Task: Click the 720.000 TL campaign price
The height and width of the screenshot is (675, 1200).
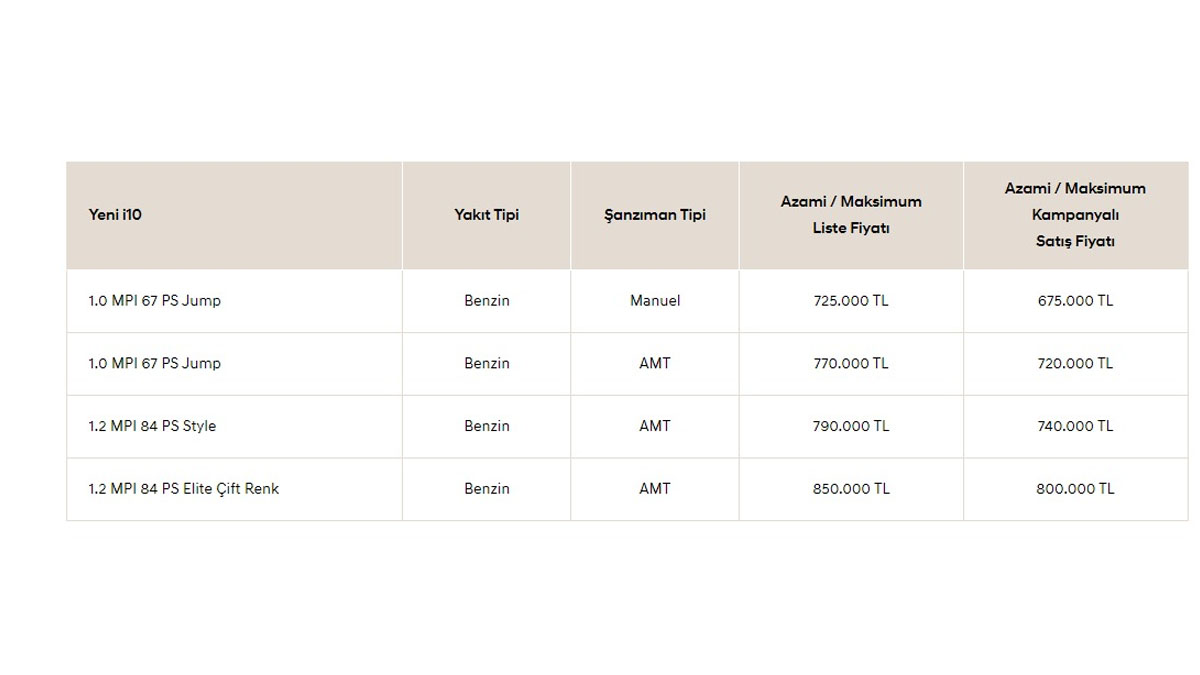Action: 1075,364
